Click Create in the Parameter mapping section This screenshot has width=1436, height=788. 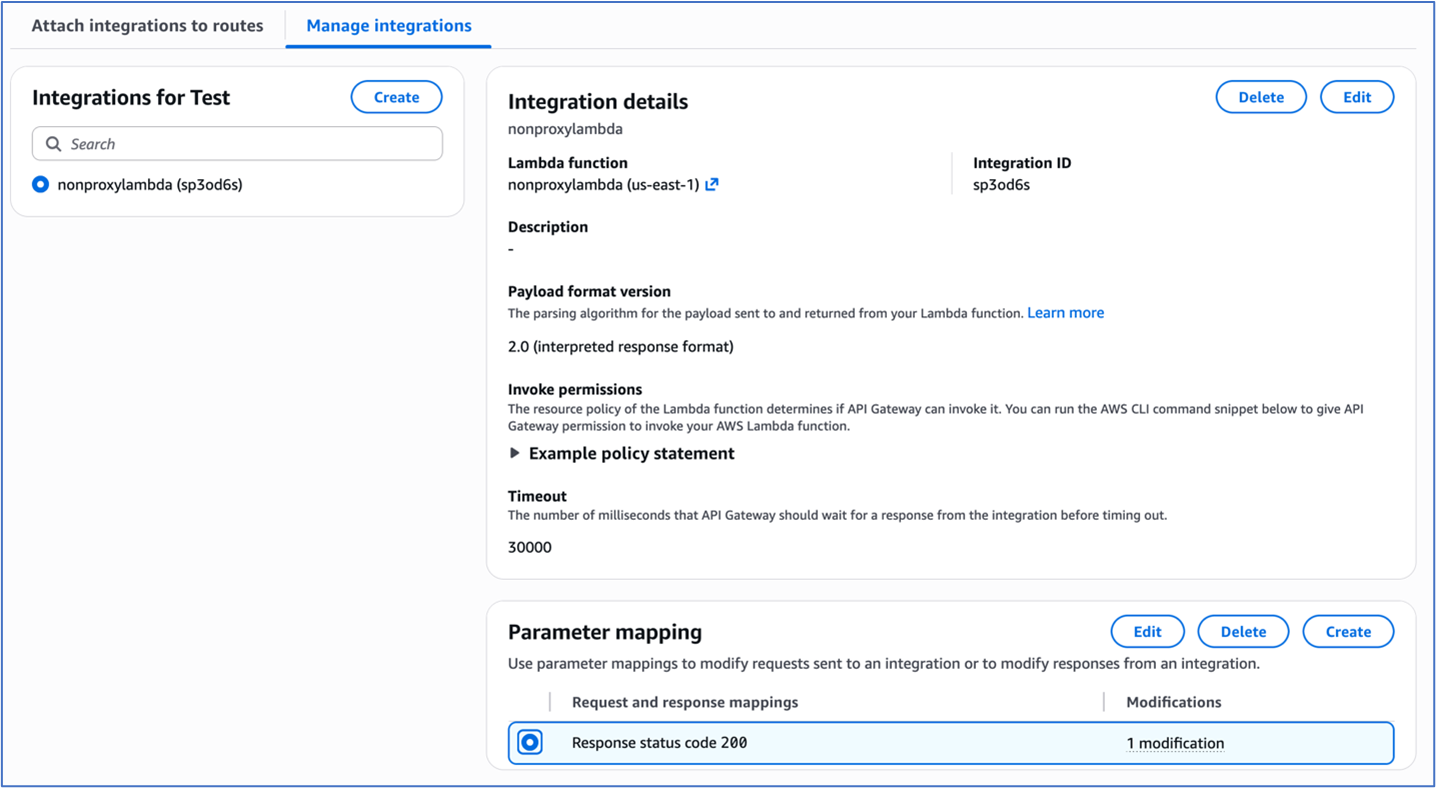point(1348,631)
